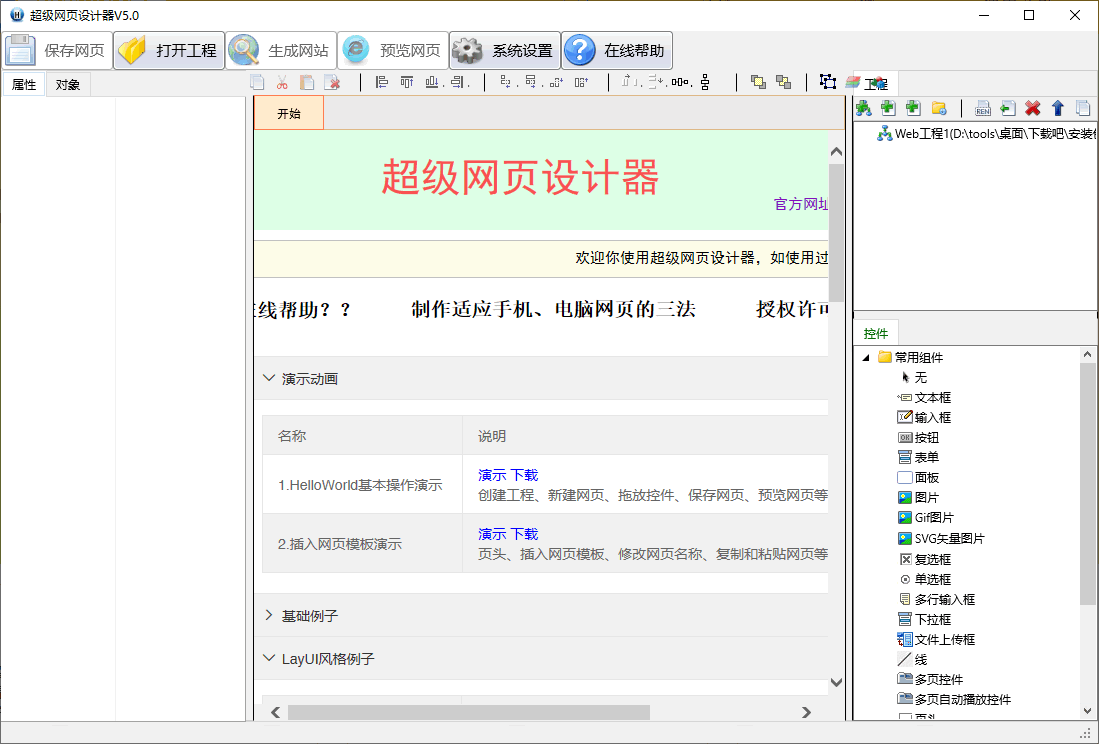Click the clipboard paste icon
This screenshot has width=1099, height=744.
tap(307, 83)
